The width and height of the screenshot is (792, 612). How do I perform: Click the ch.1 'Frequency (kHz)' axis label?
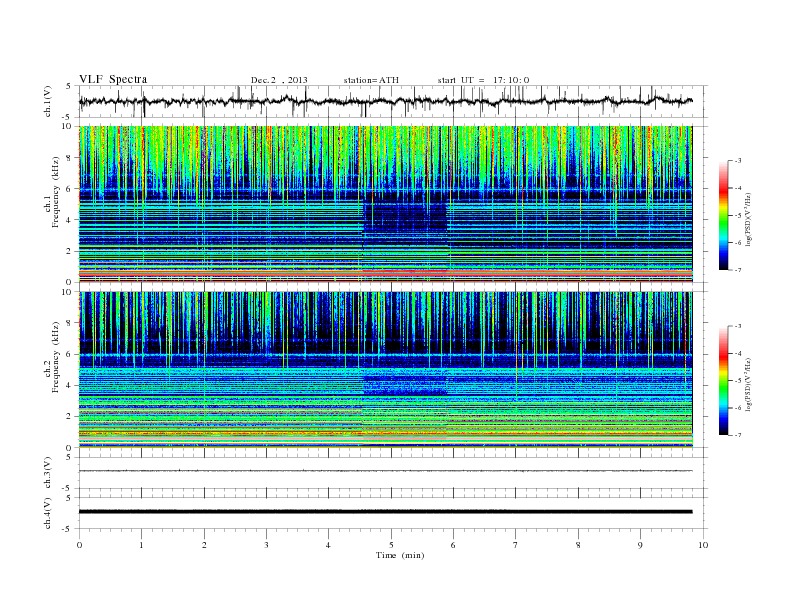[55, 192]
